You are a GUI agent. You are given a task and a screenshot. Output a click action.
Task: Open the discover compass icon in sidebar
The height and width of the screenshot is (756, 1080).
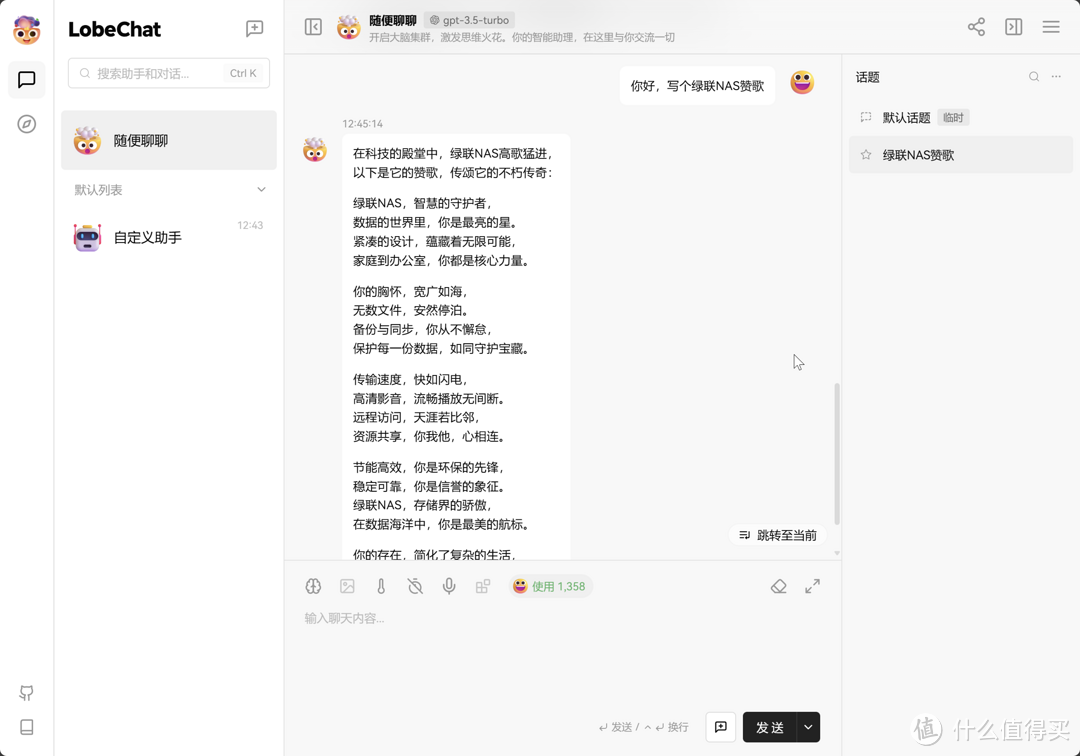point(26,125)
